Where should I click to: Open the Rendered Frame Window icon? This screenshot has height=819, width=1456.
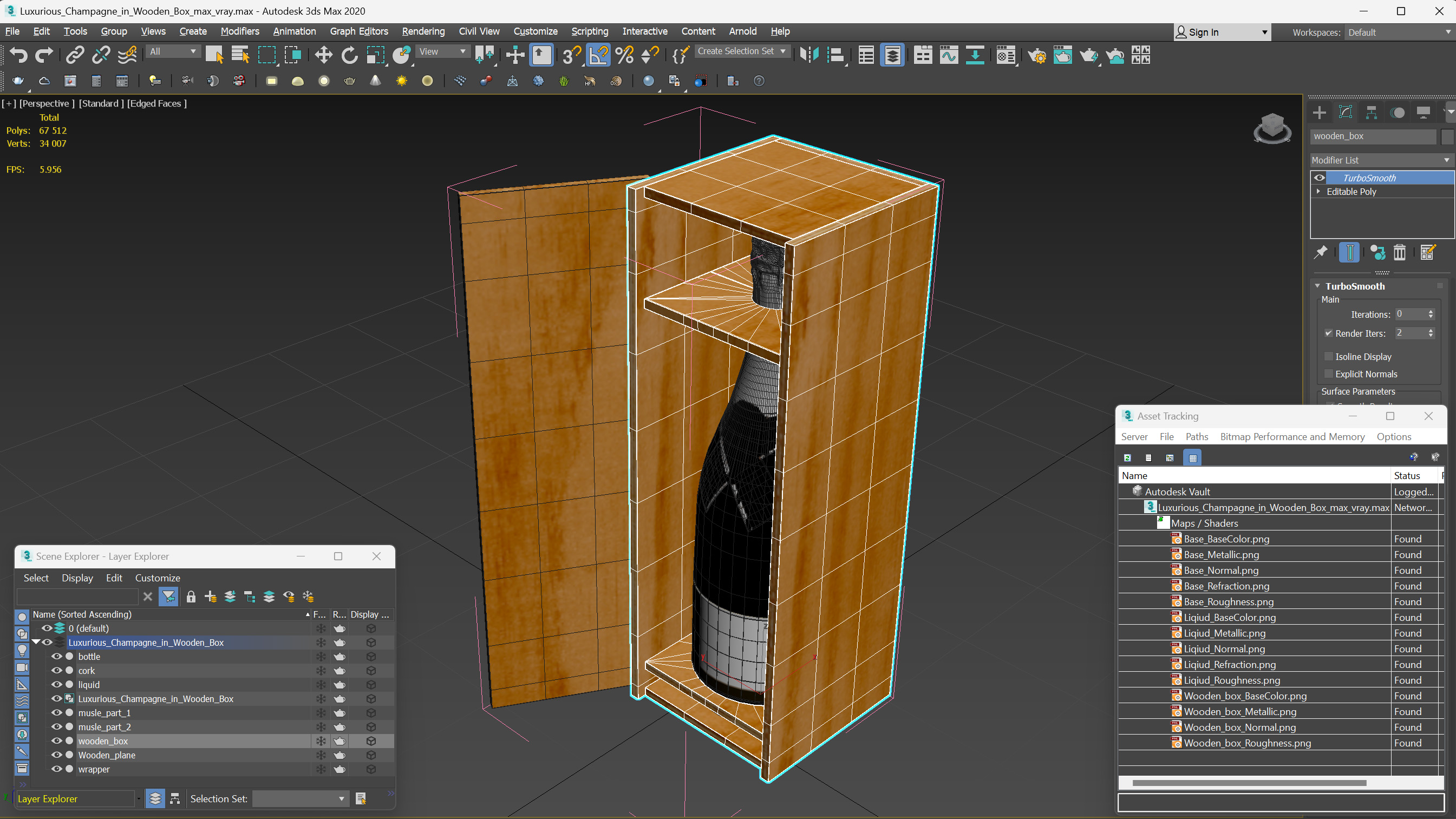click(1062, 55)
